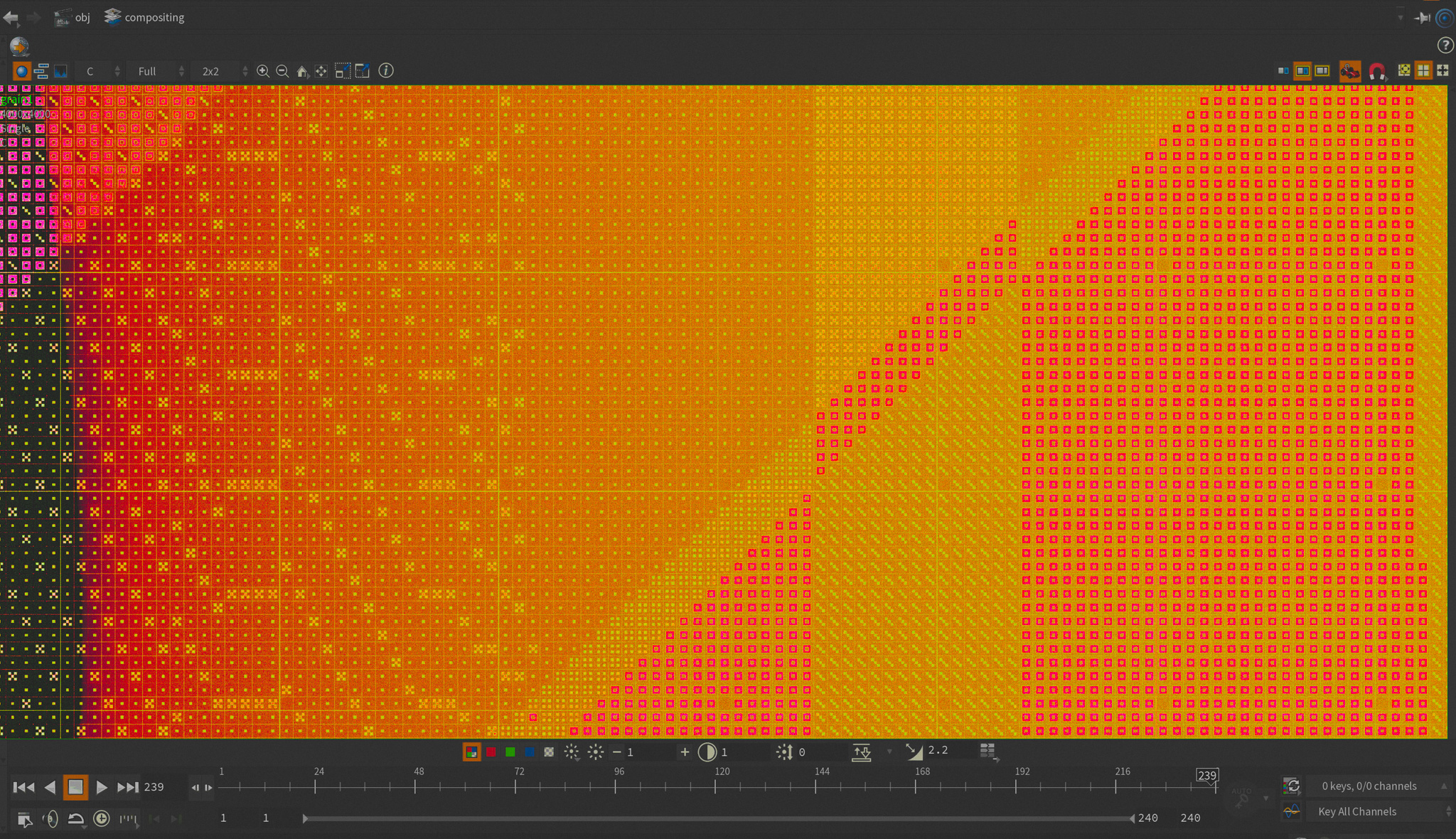Zoom out with the magnifier minus icon

(282, 71)
